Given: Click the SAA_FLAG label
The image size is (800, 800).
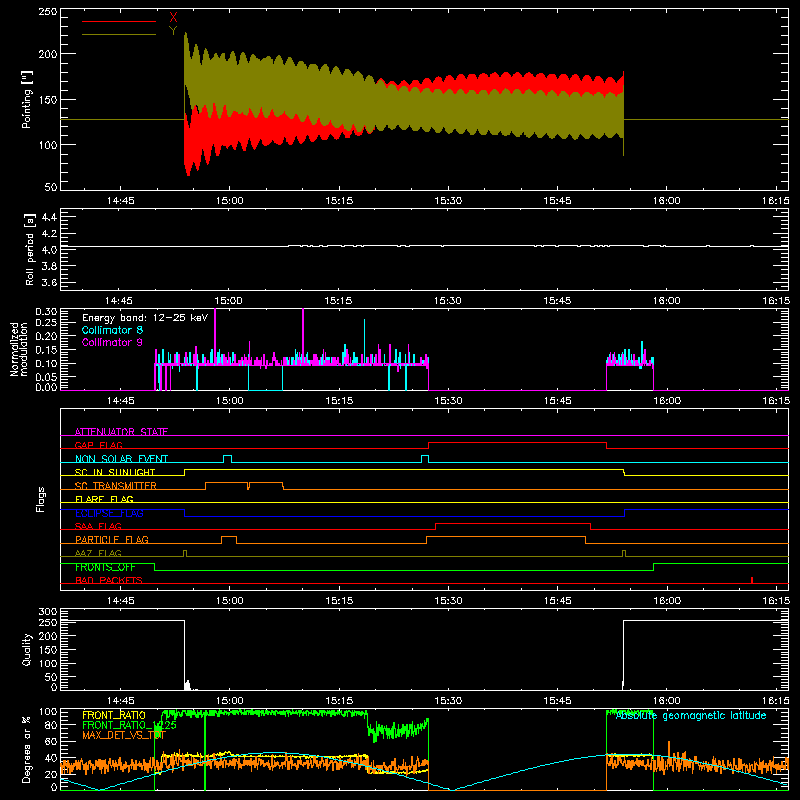Looking at the screenshot, I should point(98,526).
